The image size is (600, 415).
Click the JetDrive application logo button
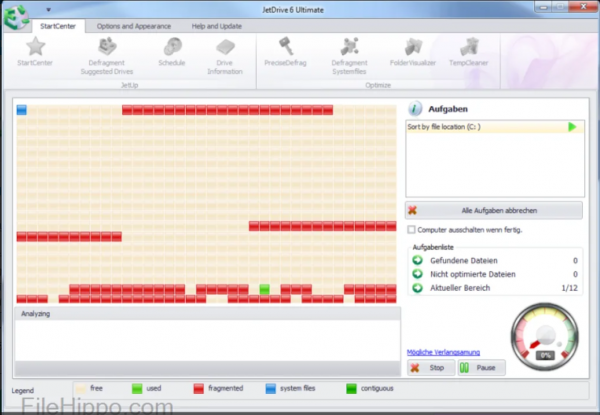point(16,17)
